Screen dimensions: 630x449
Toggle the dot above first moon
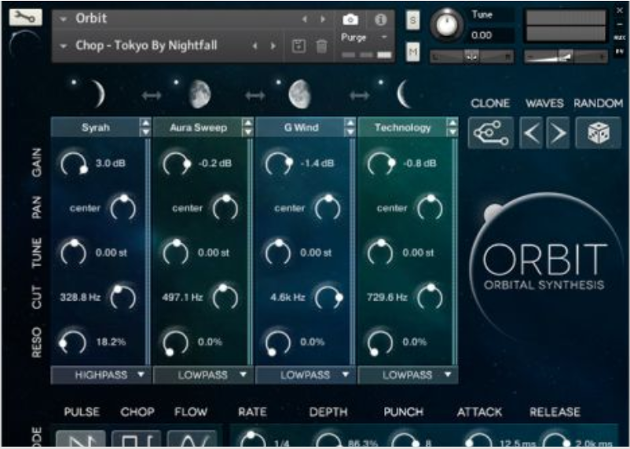[x=74, y=82]
